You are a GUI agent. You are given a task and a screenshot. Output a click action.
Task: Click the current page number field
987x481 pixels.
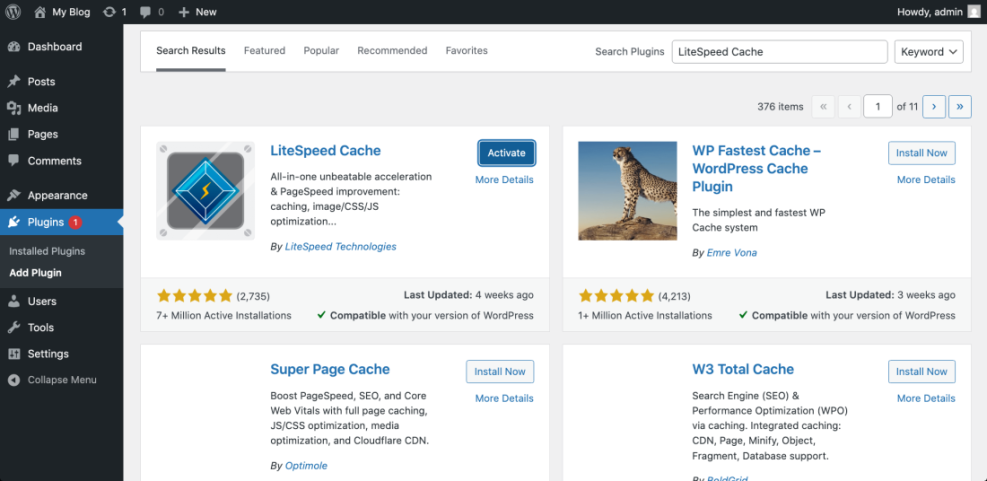pyautogui.click(x=878, y=106)
